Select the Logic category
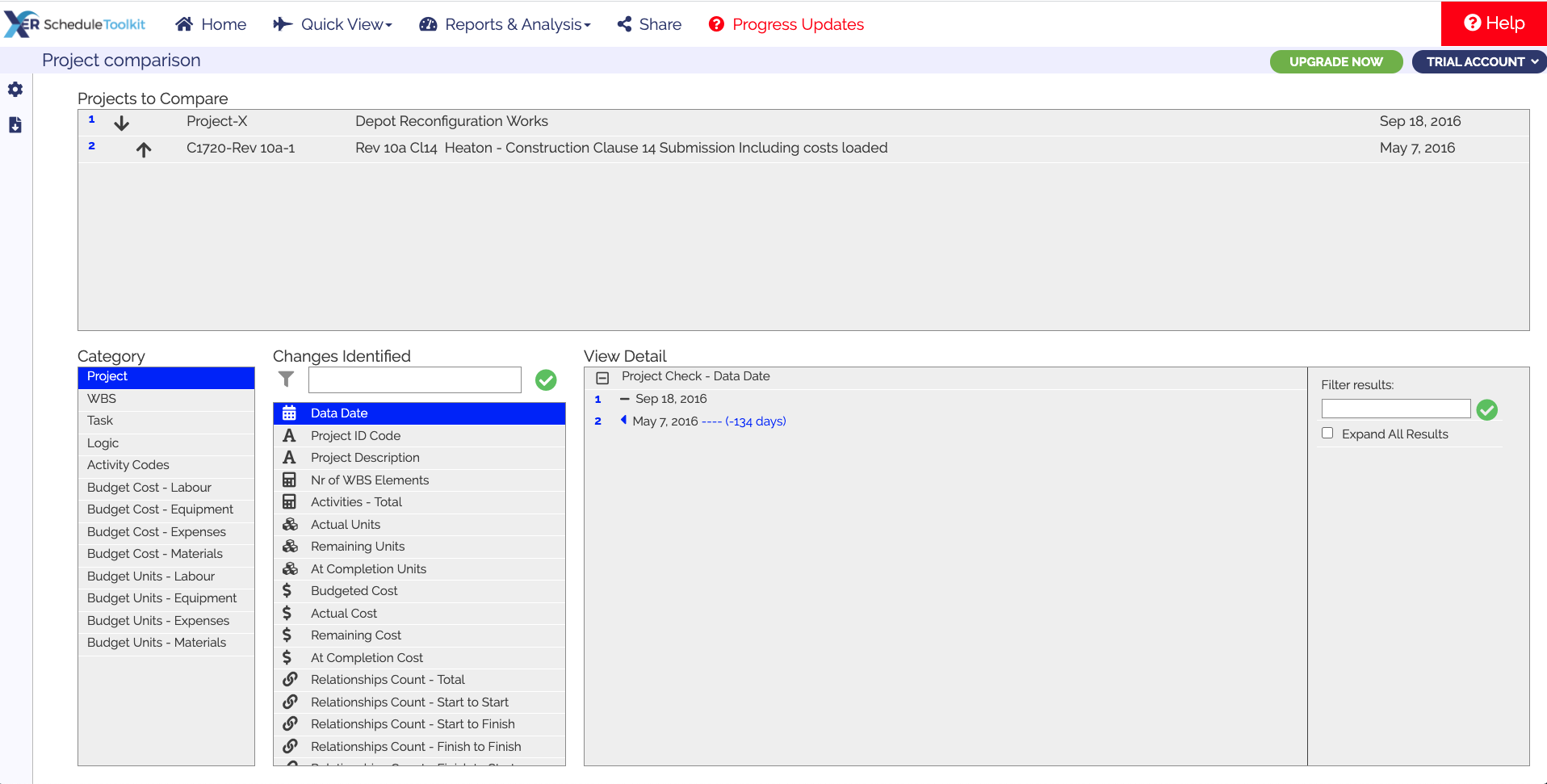 (x=166, y=443)
